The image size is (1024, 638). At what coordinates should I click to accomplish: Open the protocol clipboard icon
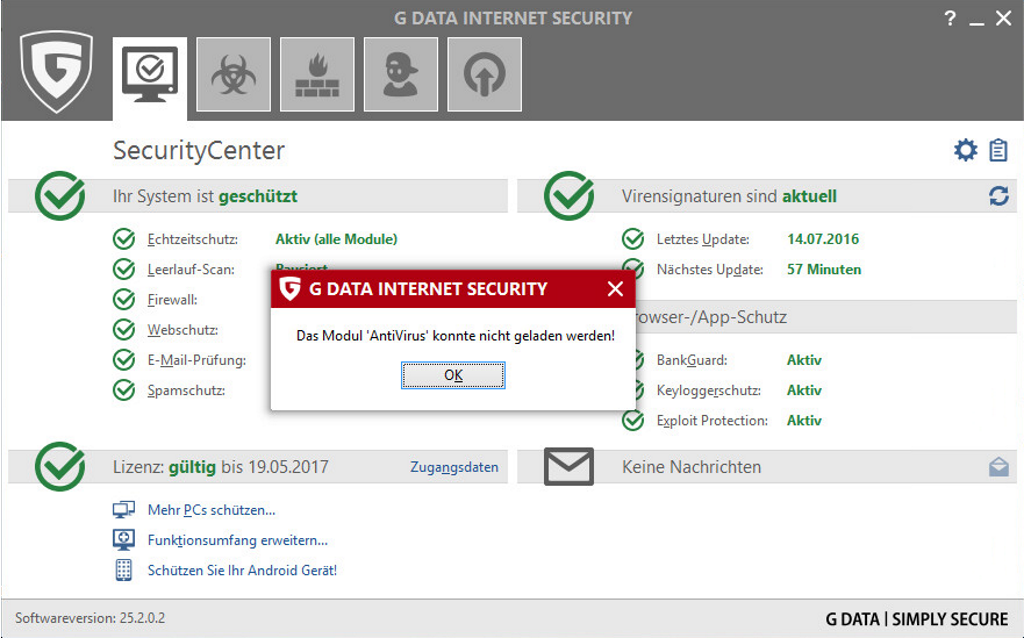pyautogui.click(x=998, y=150)
